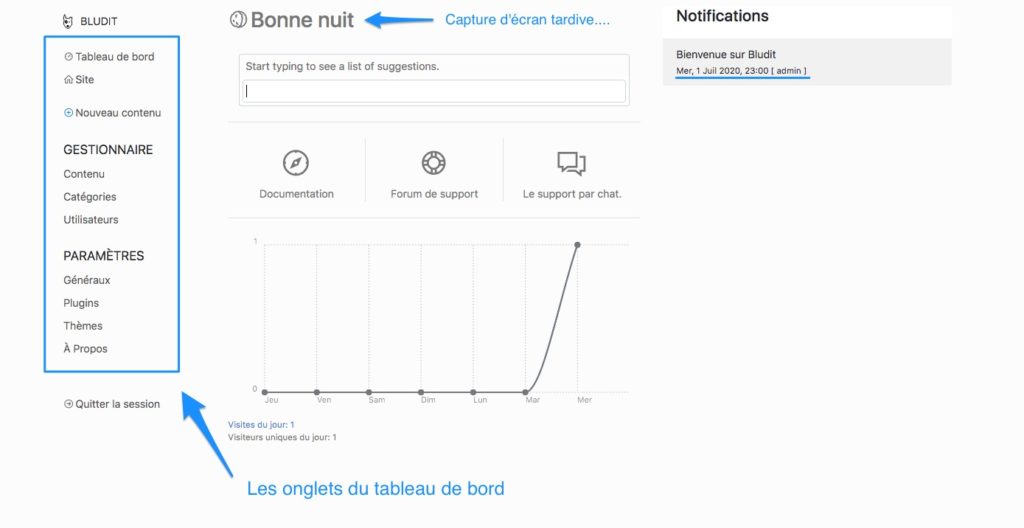Click the Visites du jour link
Viewport: 1024px width, 528px height.
coord(261,425)
